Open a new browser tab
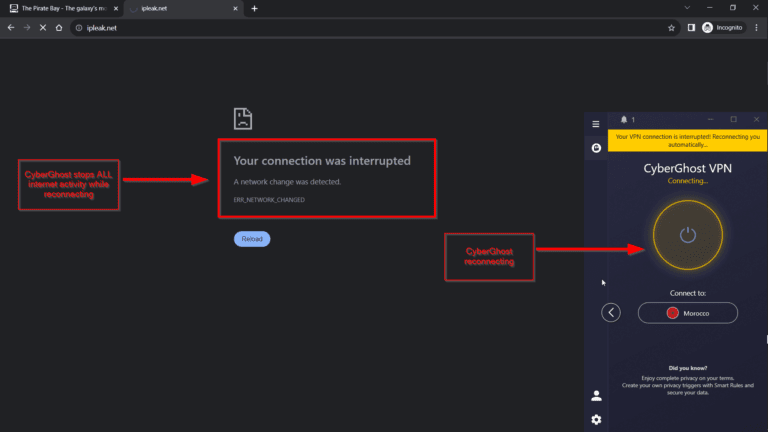The image size is (768, 432). pyautogui.click(x=254, y=8)
